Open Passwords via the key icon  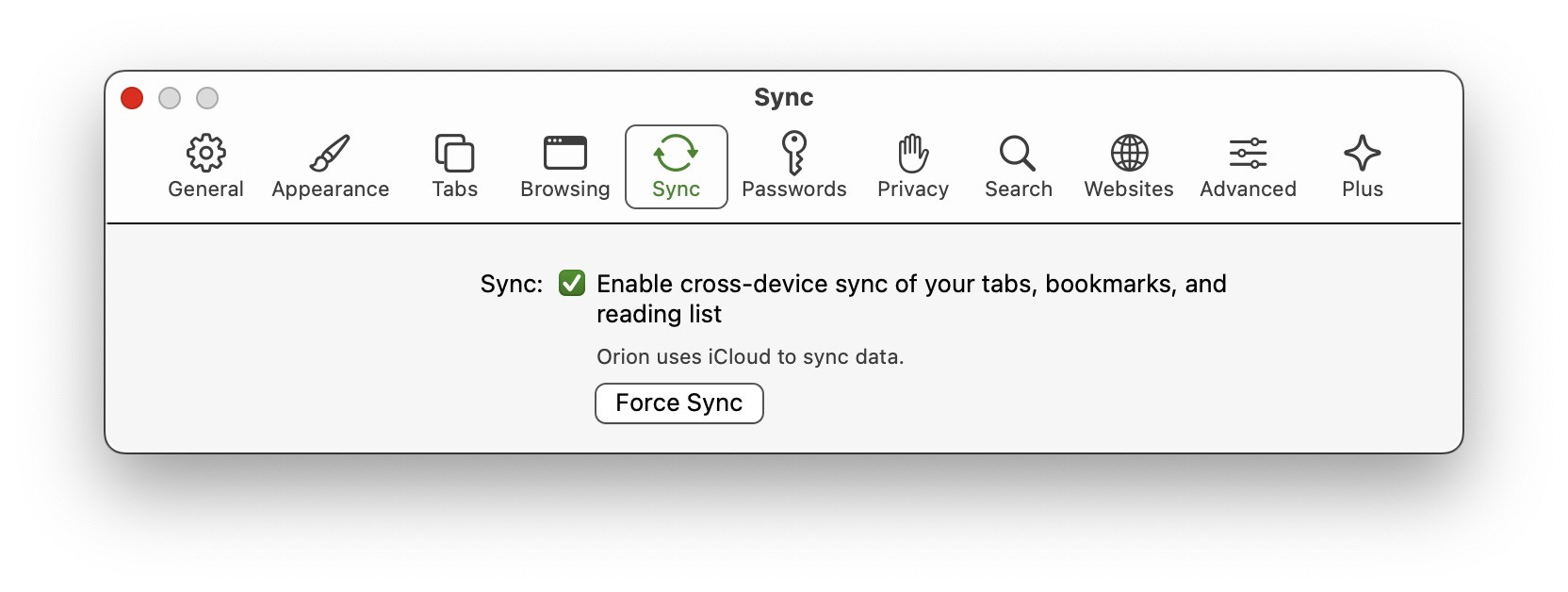pyautogui.click(x=793, y=153)
